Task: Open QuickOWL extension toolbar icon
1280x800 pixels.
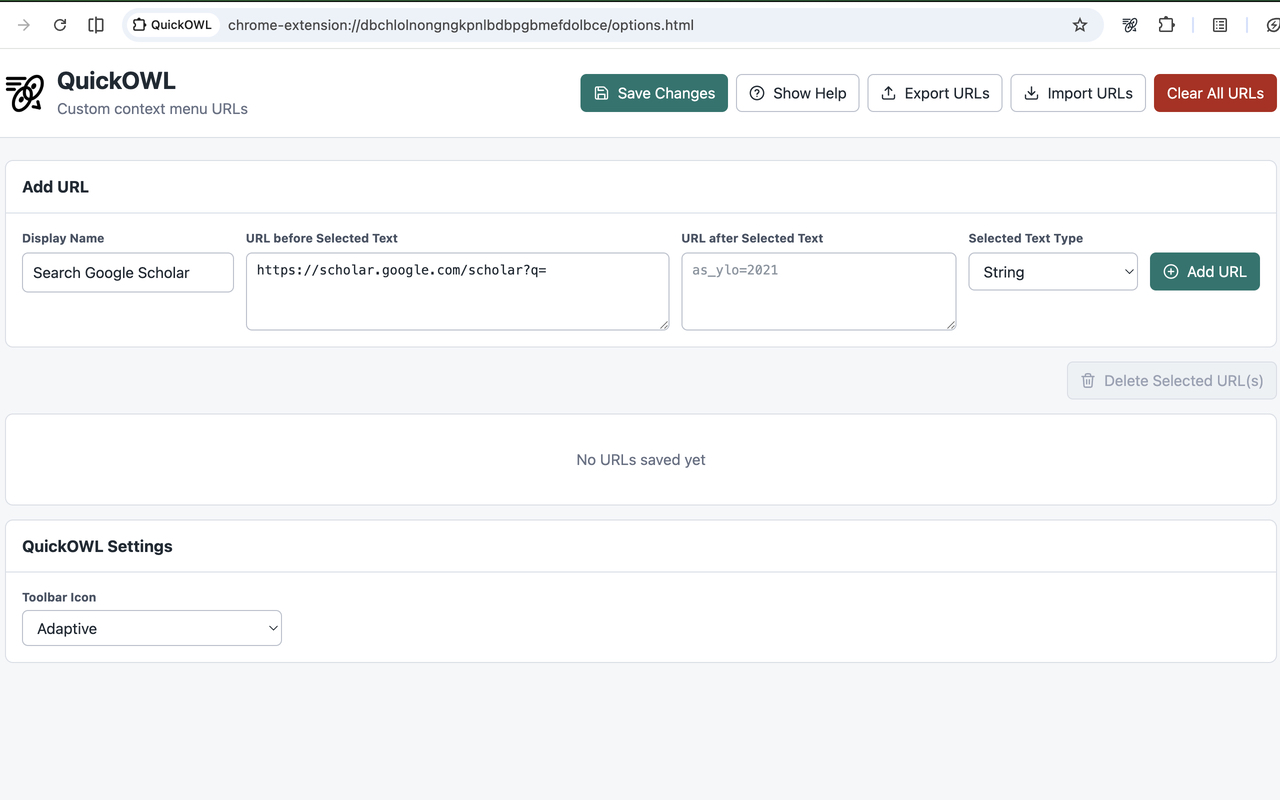Action: coord(1130,25)
